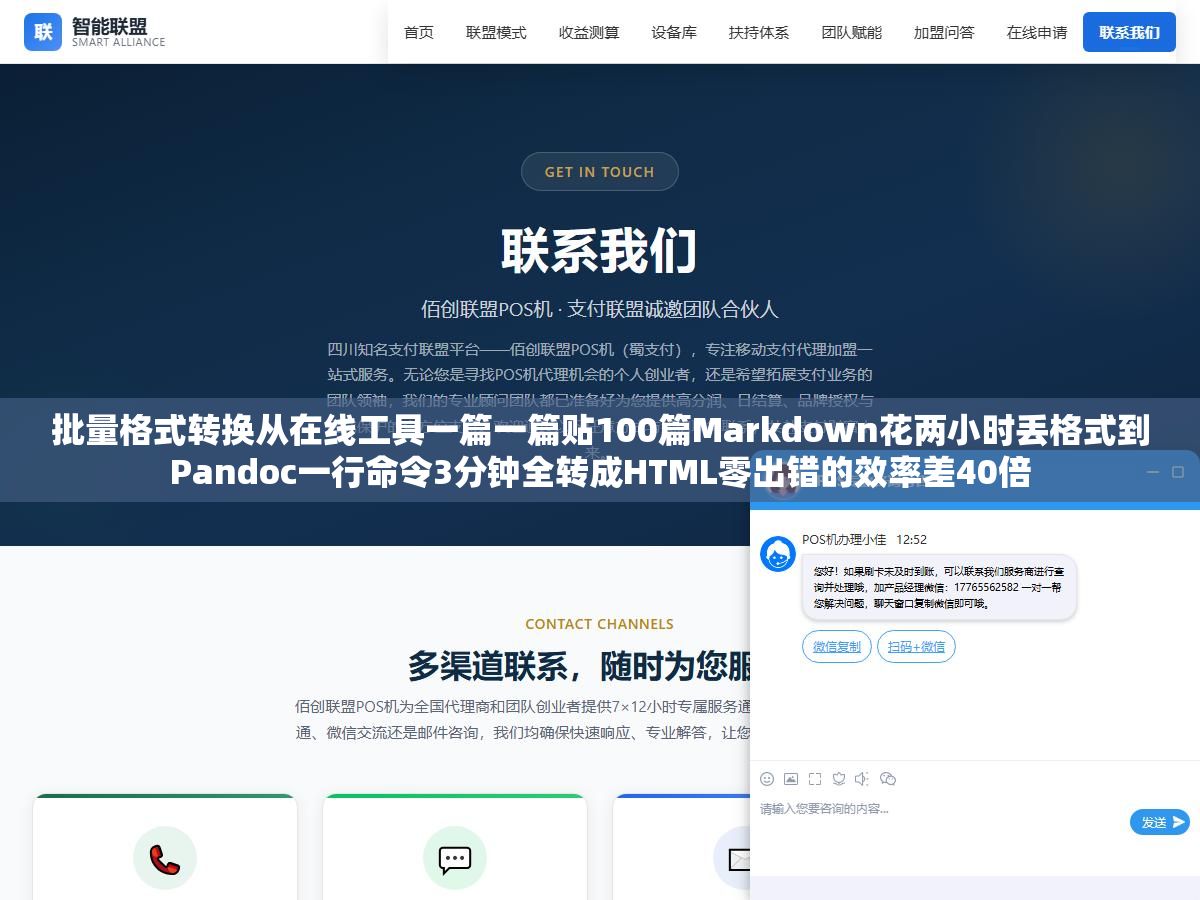Toggle the chat sound speaker icon

pos(862,779)
